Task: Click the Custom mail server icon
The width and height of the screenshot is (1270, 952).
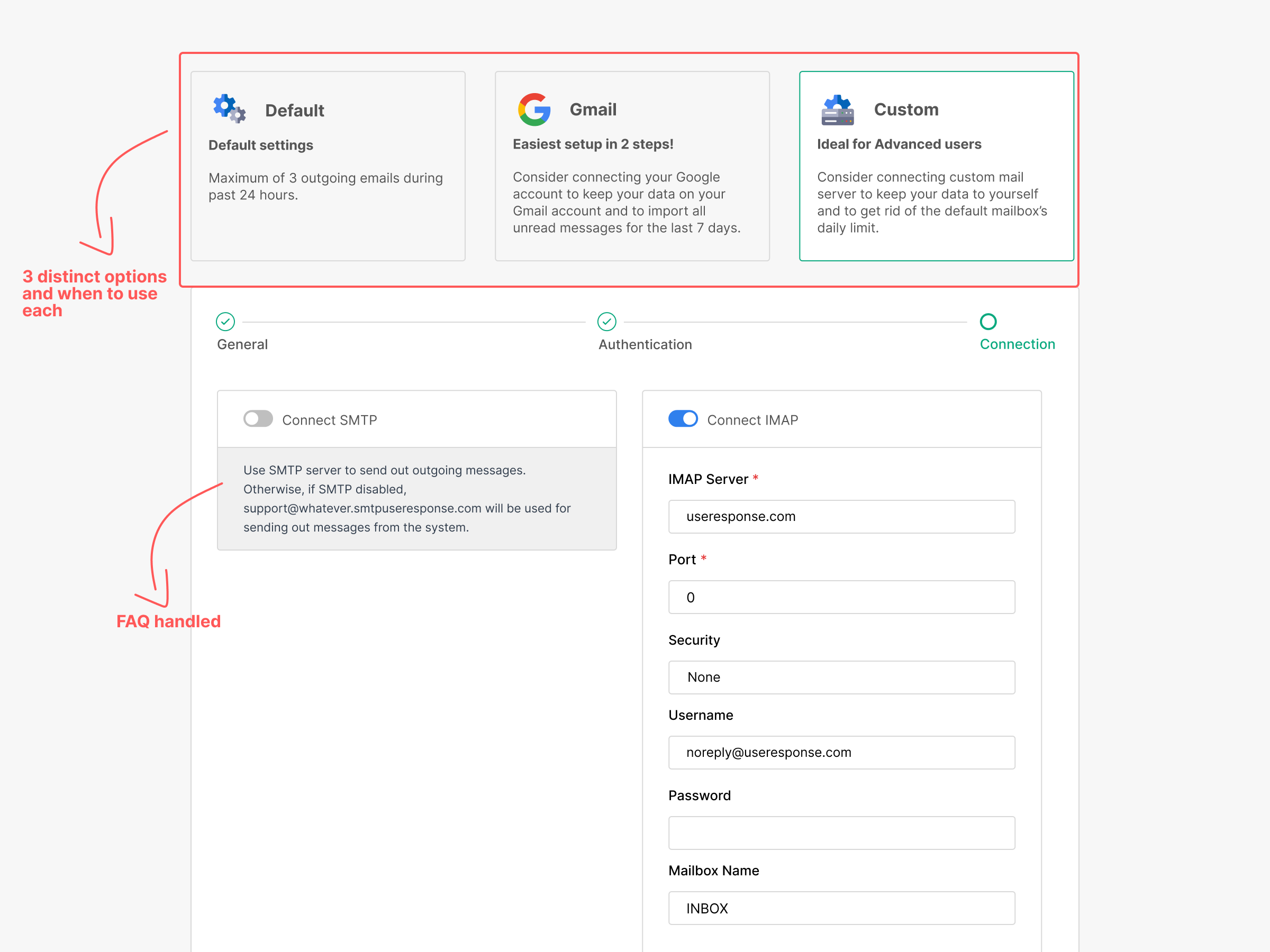Action: 838,109
